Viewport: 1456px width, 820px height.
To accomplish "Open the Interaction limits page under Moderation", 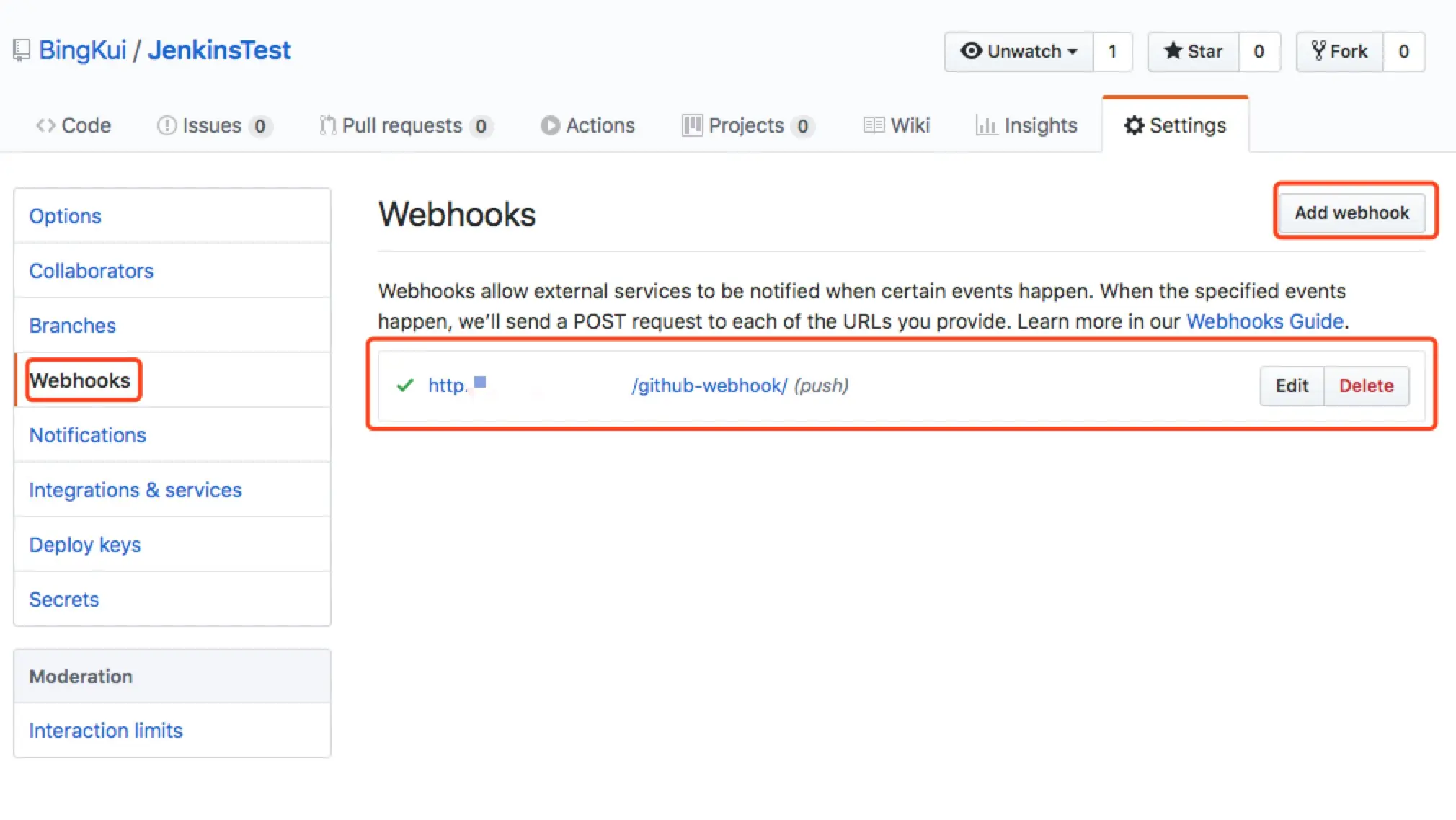I will (105, 731).
